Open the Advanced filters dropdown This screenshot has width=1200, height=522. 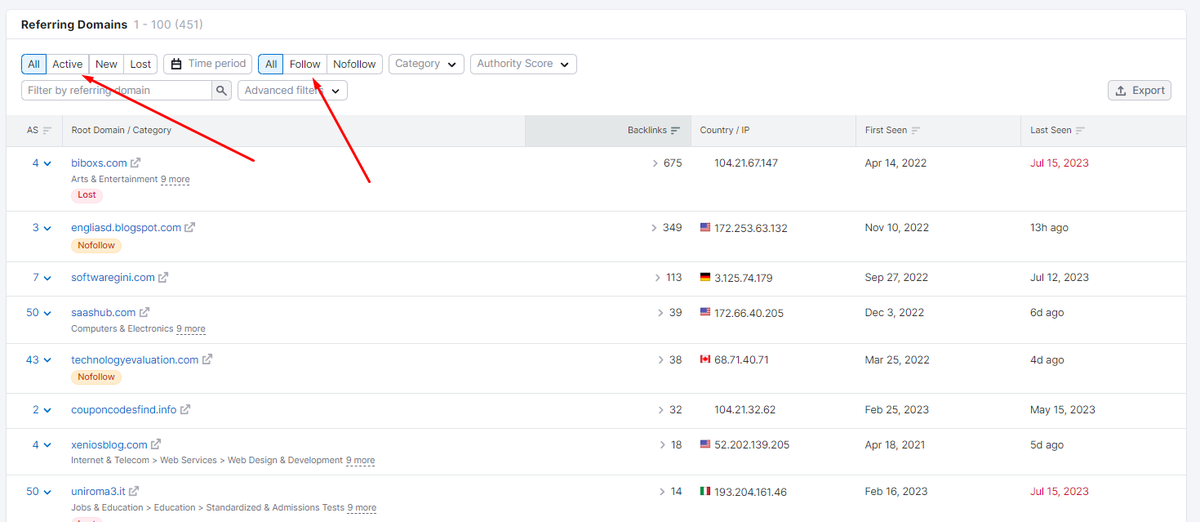pos(293,90)
